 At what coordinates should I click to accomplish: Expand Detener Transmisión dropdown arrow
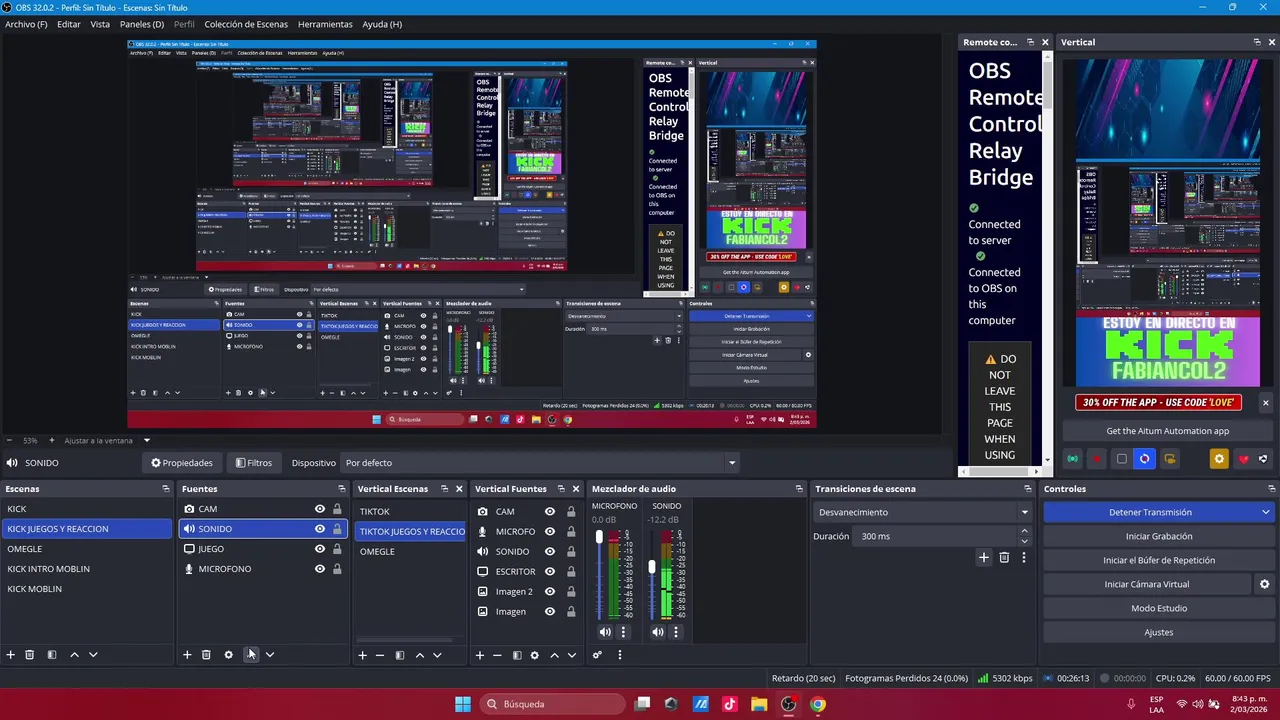[1265, 512]
